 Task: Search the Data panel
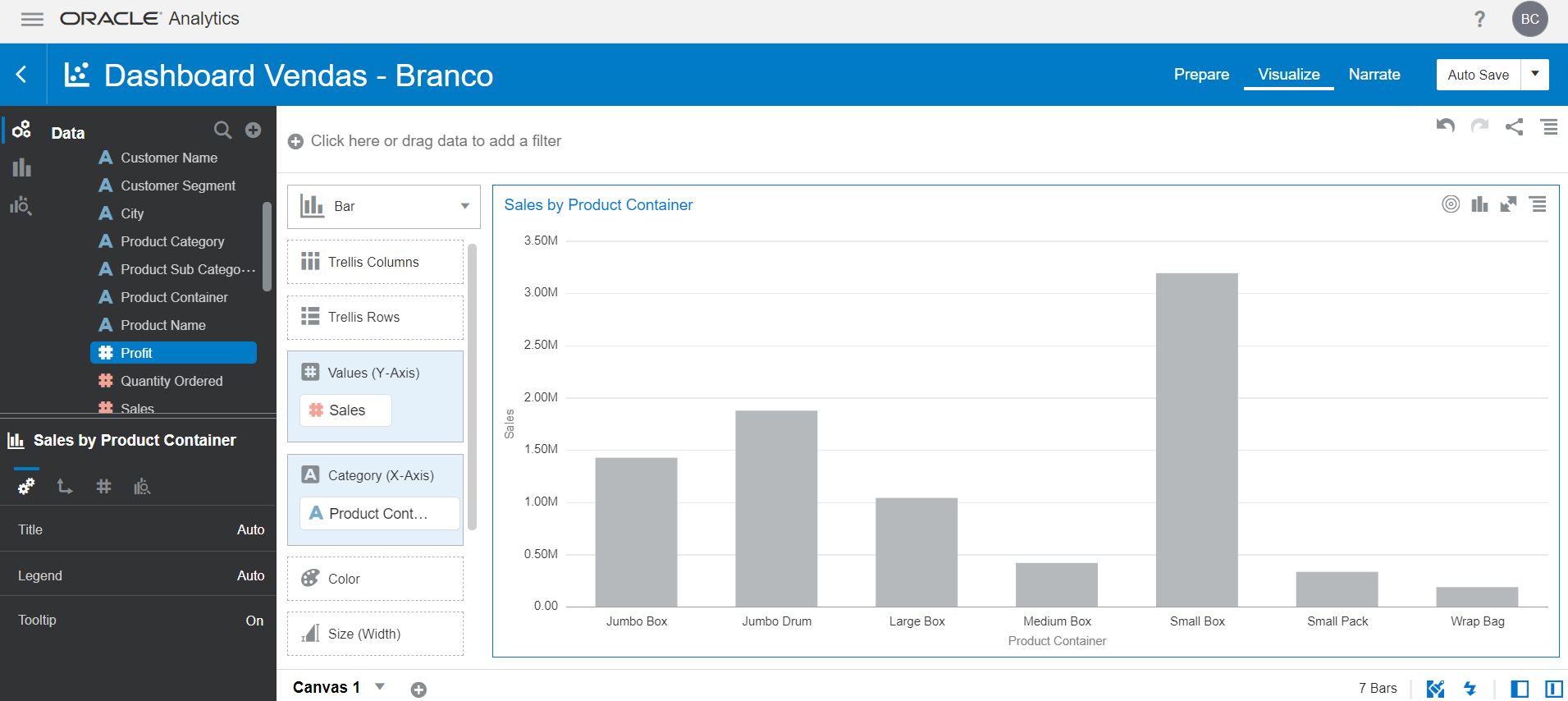pyautogui.click(x=222, y=130)
